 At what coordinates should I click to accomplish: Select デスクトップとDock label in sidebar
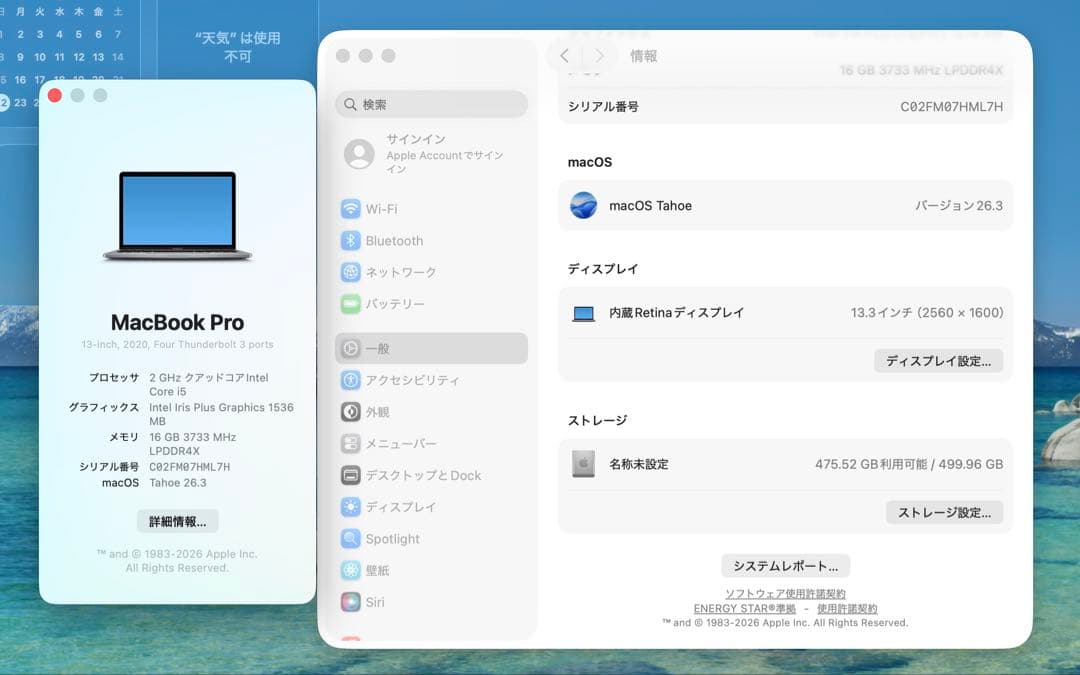(x=424, y=475)
